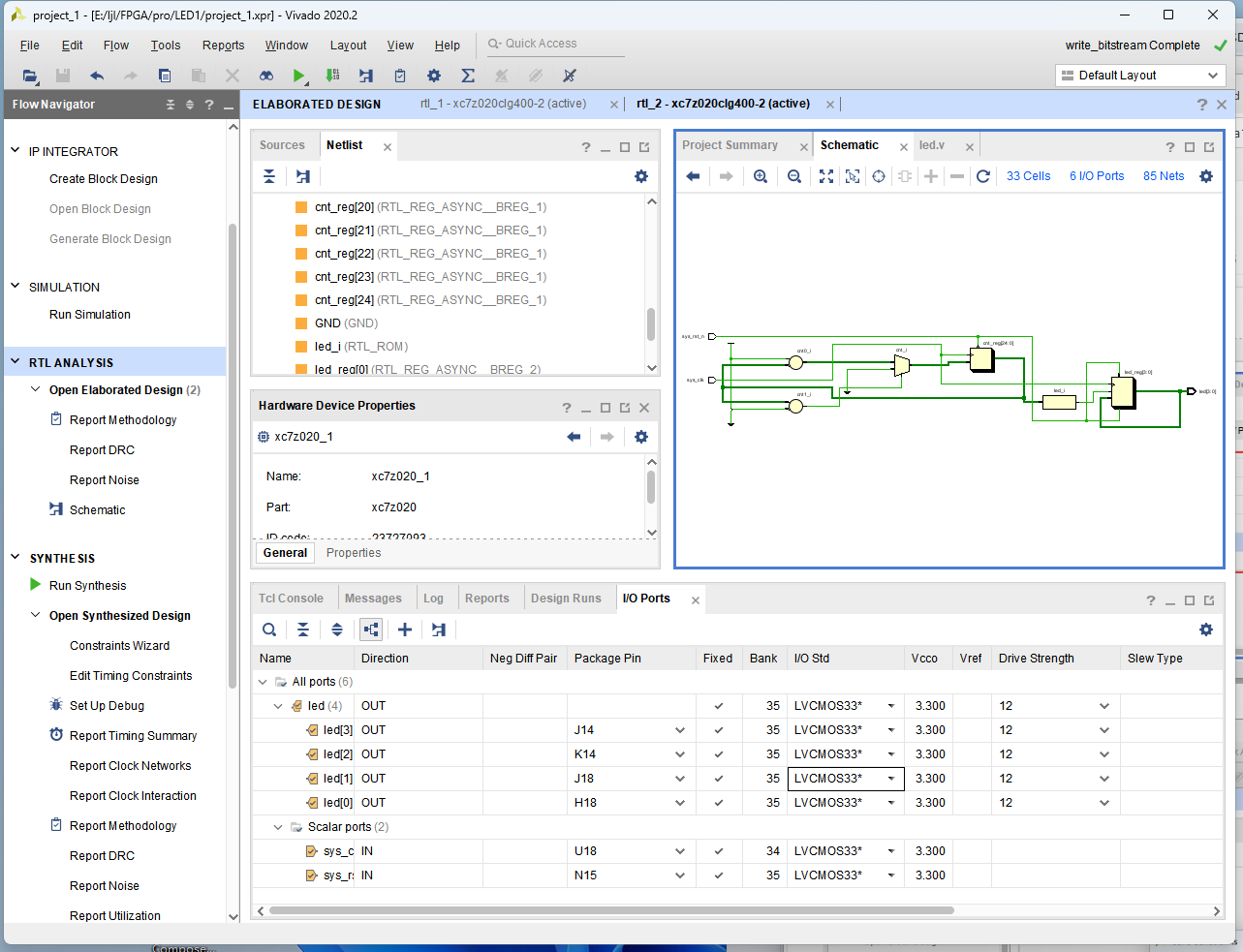The height and width of the screenshot is (952, 1243).
Task: Toggle Fixed checkmark for led[2] row
Action: (x=718, y=754)
